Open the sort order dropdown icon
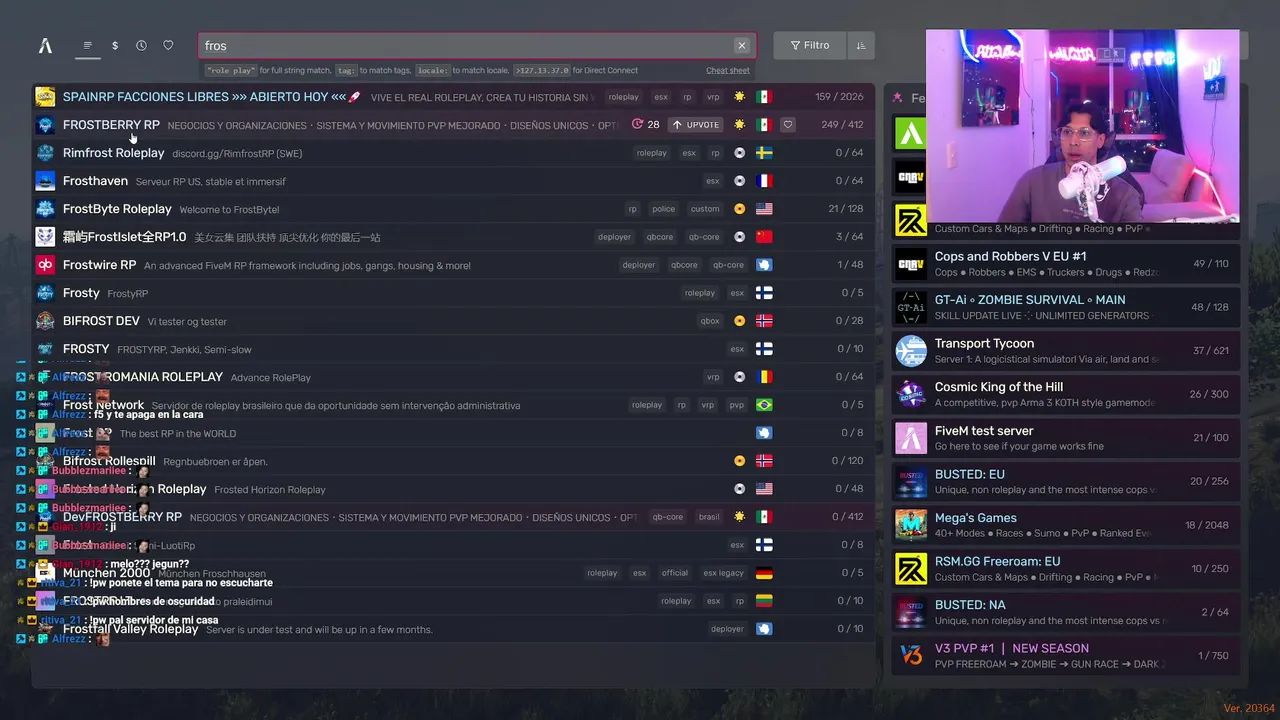 [861, 45]
